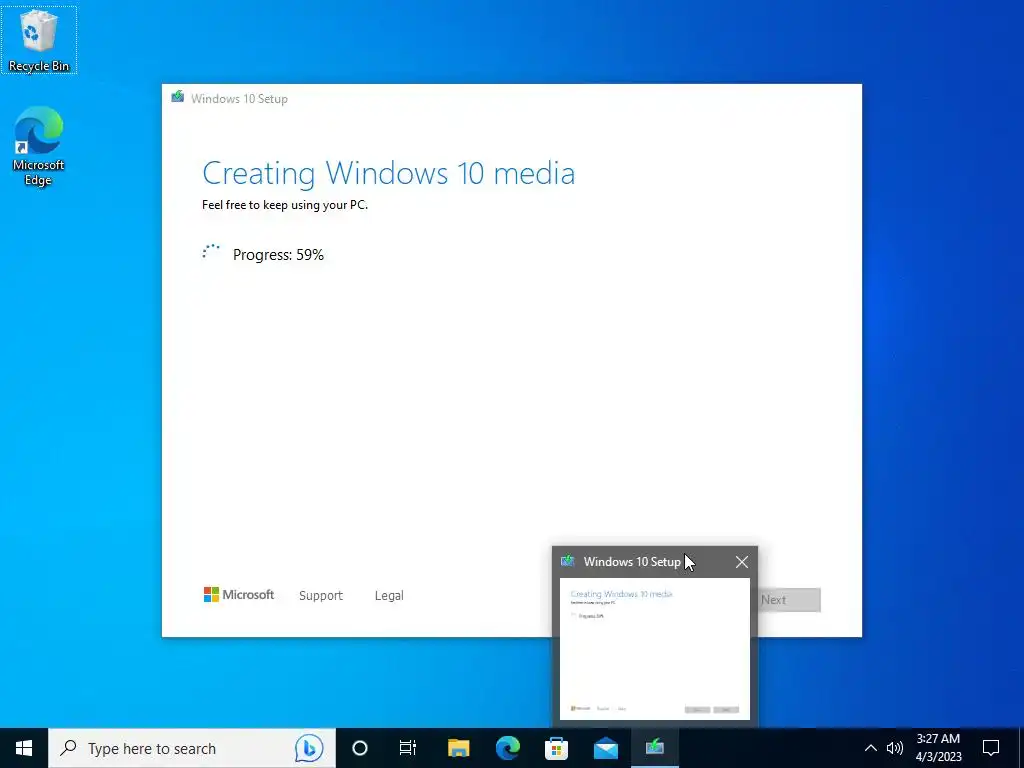Open Task View on the taskbar
This screenshot has width=1024, height=768.
[408, 748]
